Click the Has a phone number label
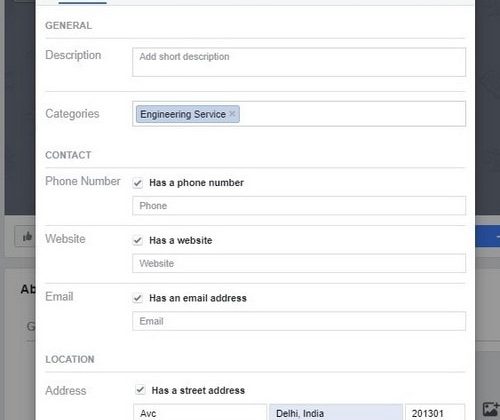500x420 pixels. tap(196, 183)
